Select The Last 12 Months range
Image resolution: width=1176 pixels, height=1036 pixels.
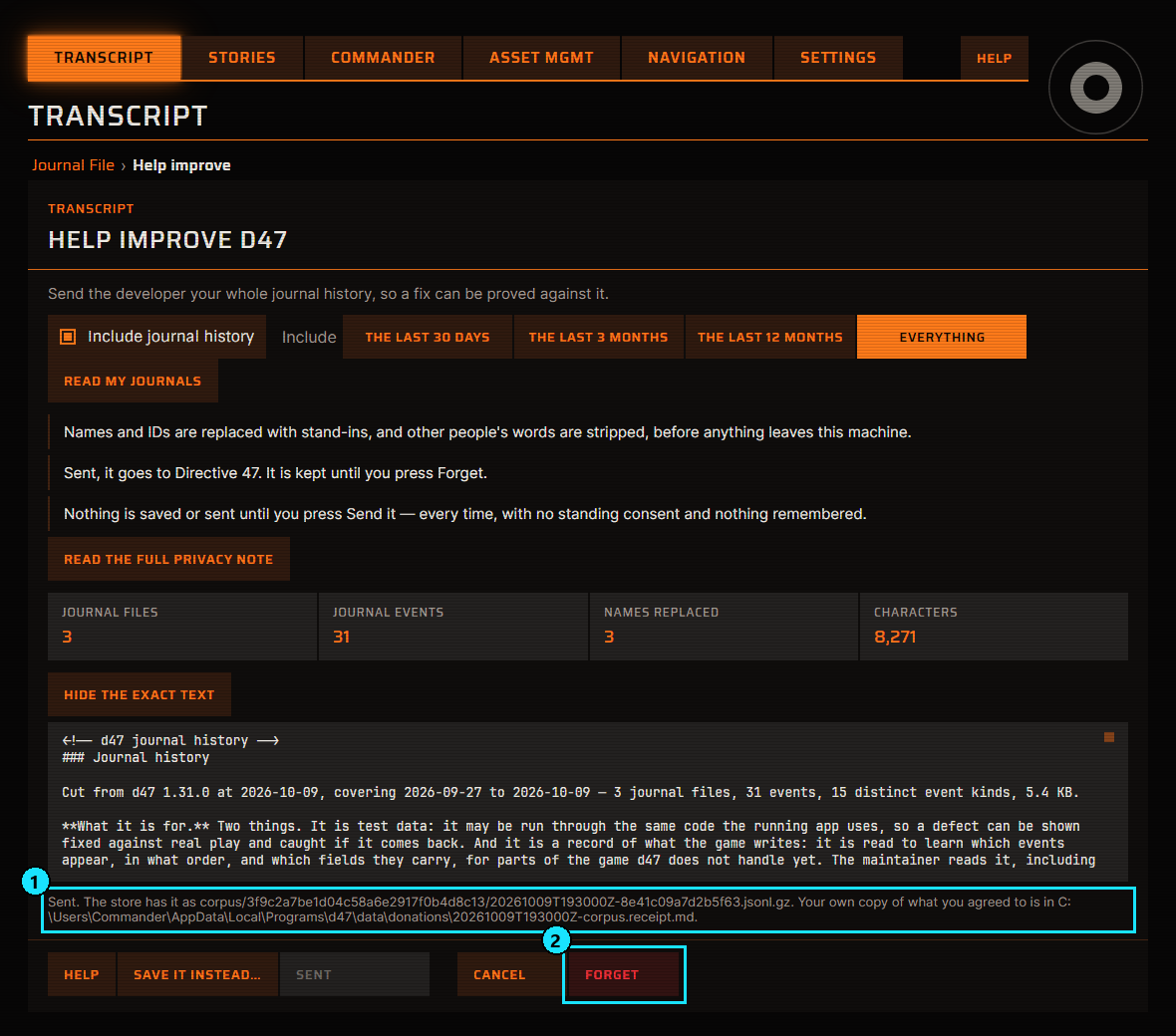point(769,338)
